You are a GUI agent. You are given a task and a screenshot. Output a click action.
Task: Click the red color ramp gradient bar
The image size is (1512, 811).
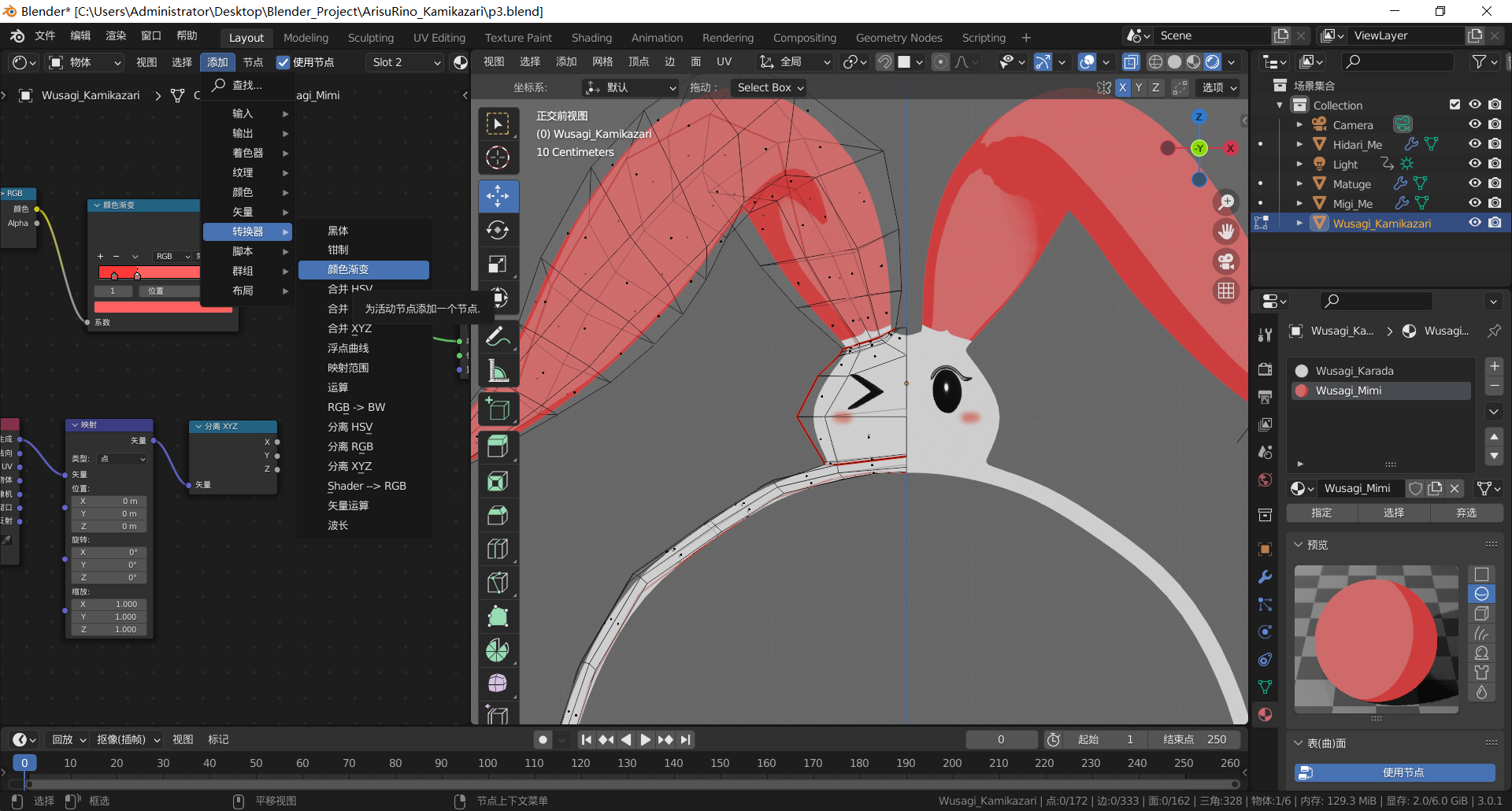coord(148,272)
